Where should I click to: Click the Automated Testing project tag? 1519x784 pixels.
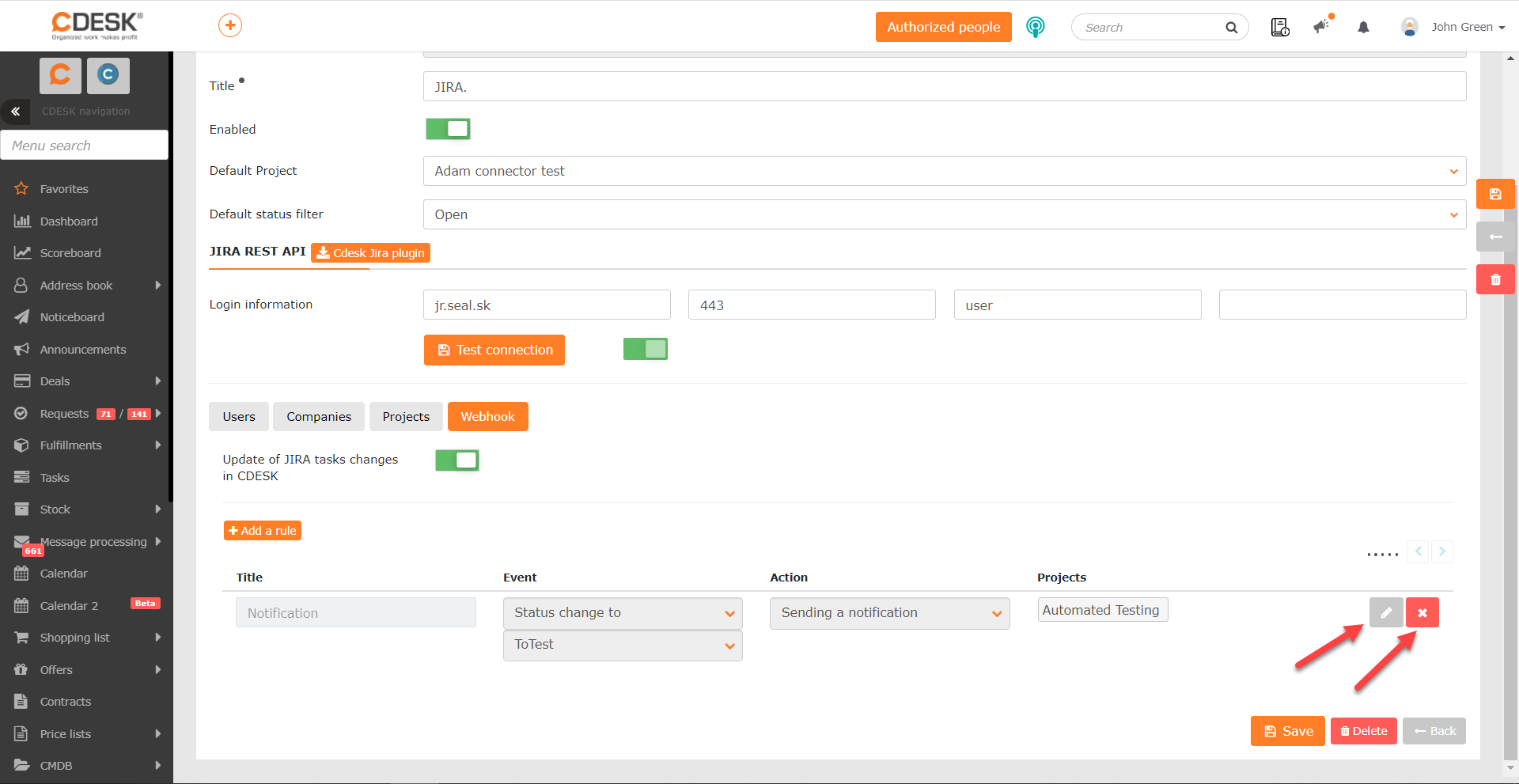1102,610
